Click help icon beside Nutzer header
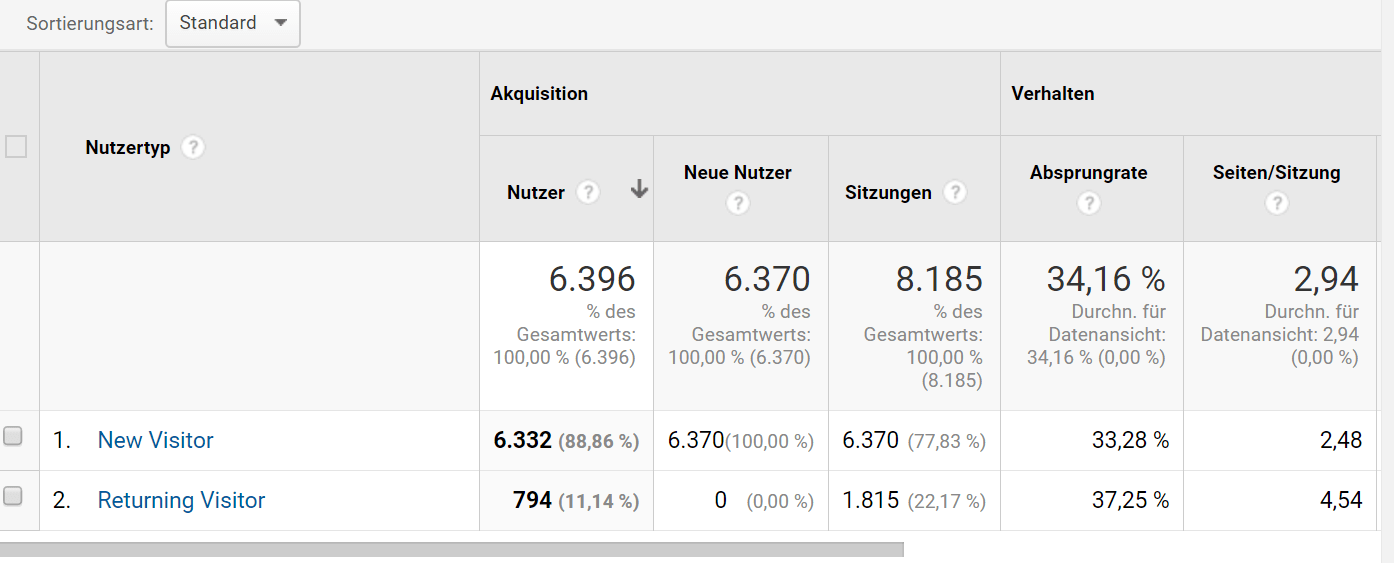This screenshot has width=1394, height=563. tap(588, 192)
